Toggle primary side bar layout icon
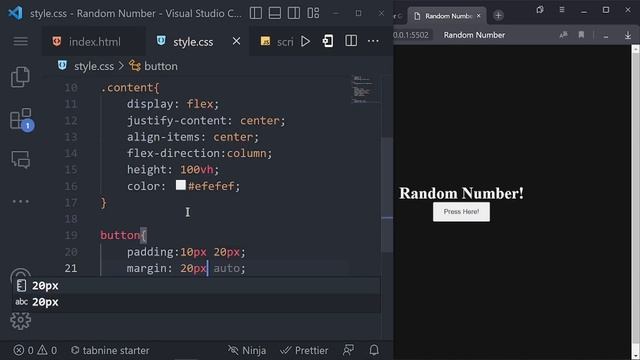 256,13
